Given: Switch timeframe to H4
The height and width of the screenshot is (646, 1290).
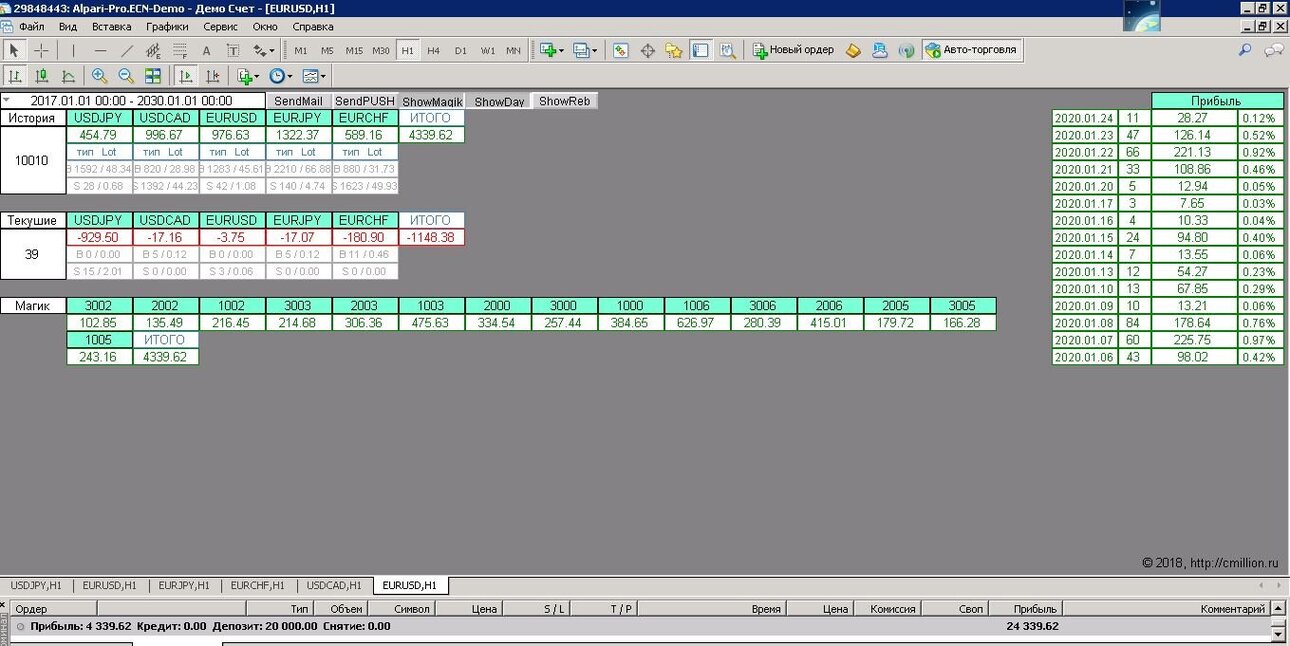Looking at the screenshot, I should [x=433, y=50].
